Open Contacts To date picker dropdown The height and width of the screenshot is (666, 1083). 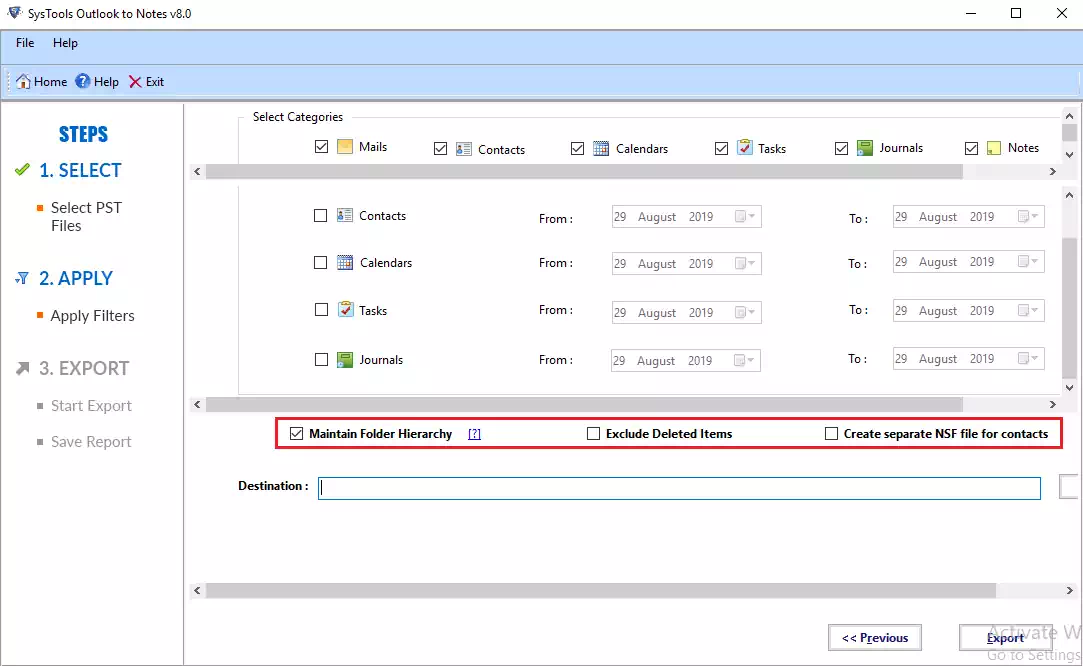coord(1028,216)
